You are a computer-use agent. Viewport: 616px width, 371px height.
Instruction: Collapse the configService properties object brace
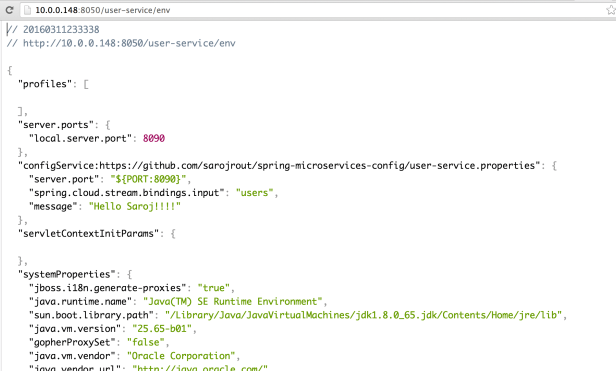(554, 166)
